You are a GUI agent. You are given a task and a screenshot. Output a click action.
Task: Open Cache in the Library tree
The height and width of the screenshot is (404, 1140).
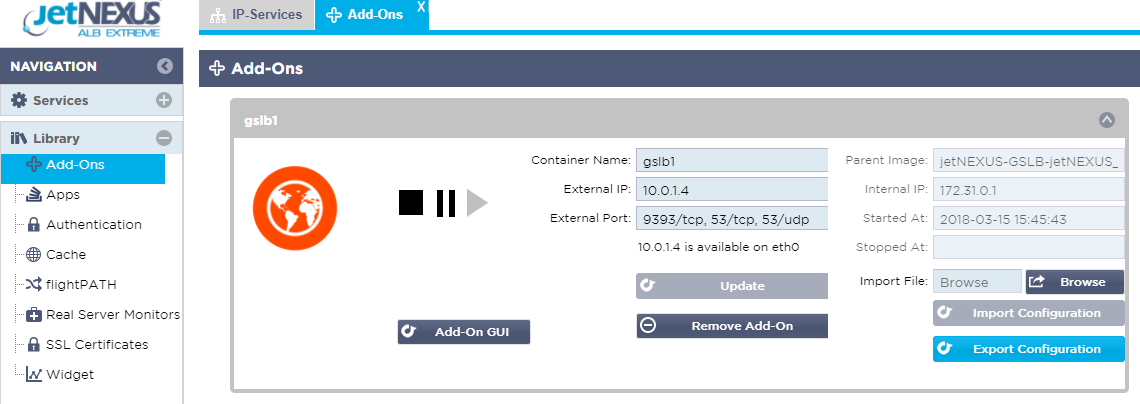[x=65, y=254]
